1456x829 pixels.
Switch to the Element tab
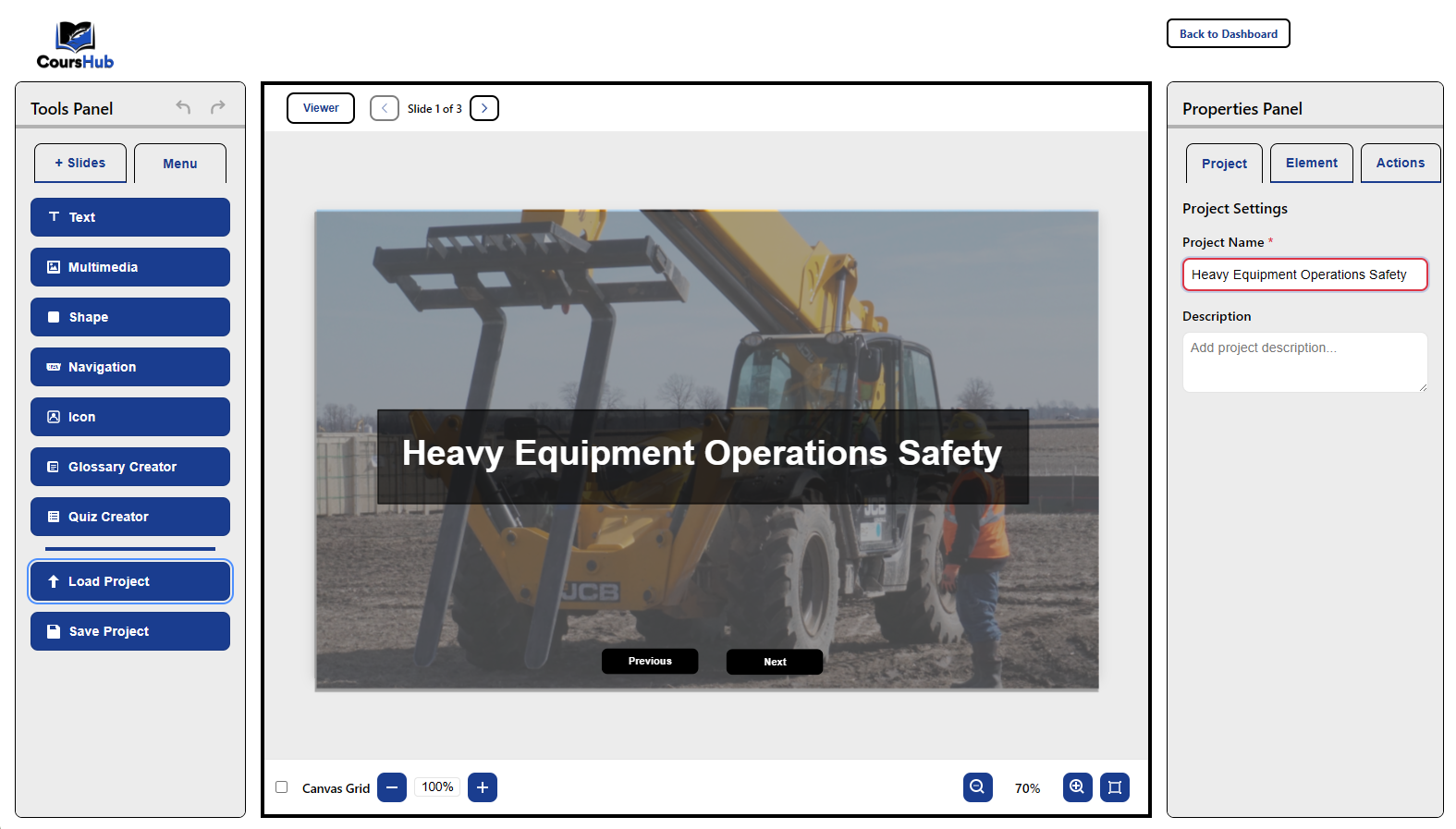click(x=1311, y=163)
